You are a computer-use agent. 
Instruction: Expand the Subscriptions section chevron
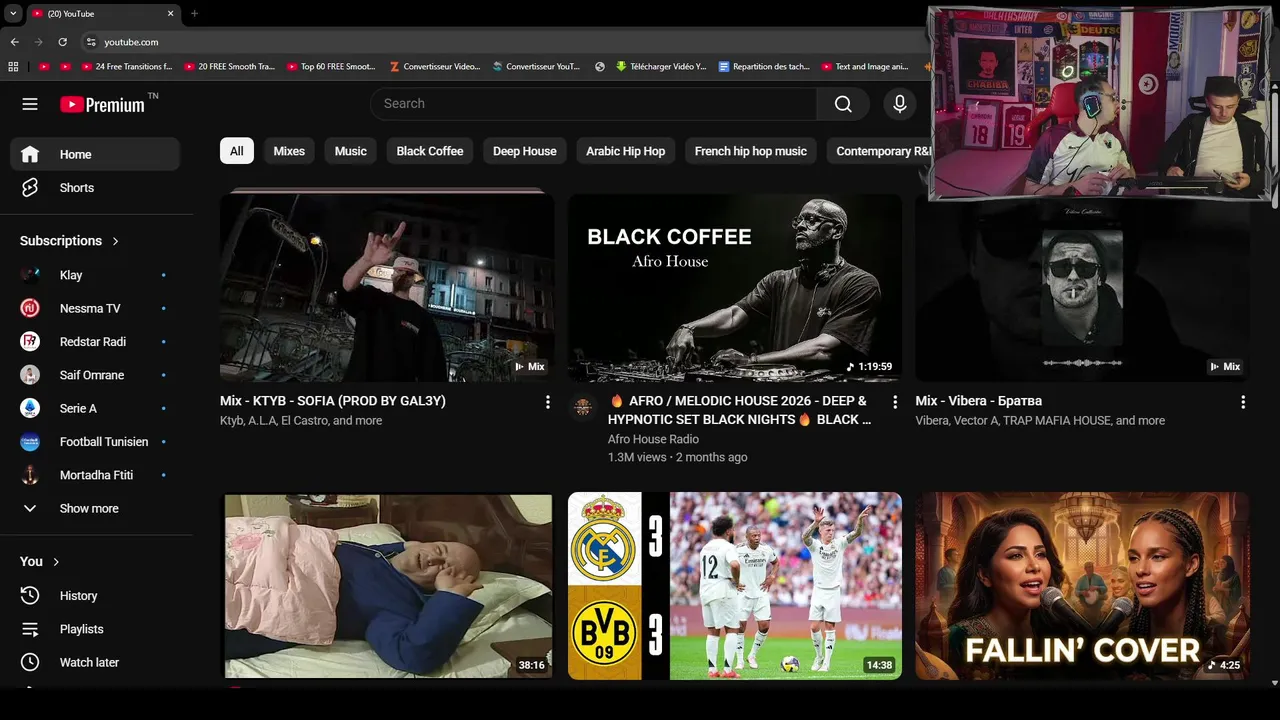(115, 241)
